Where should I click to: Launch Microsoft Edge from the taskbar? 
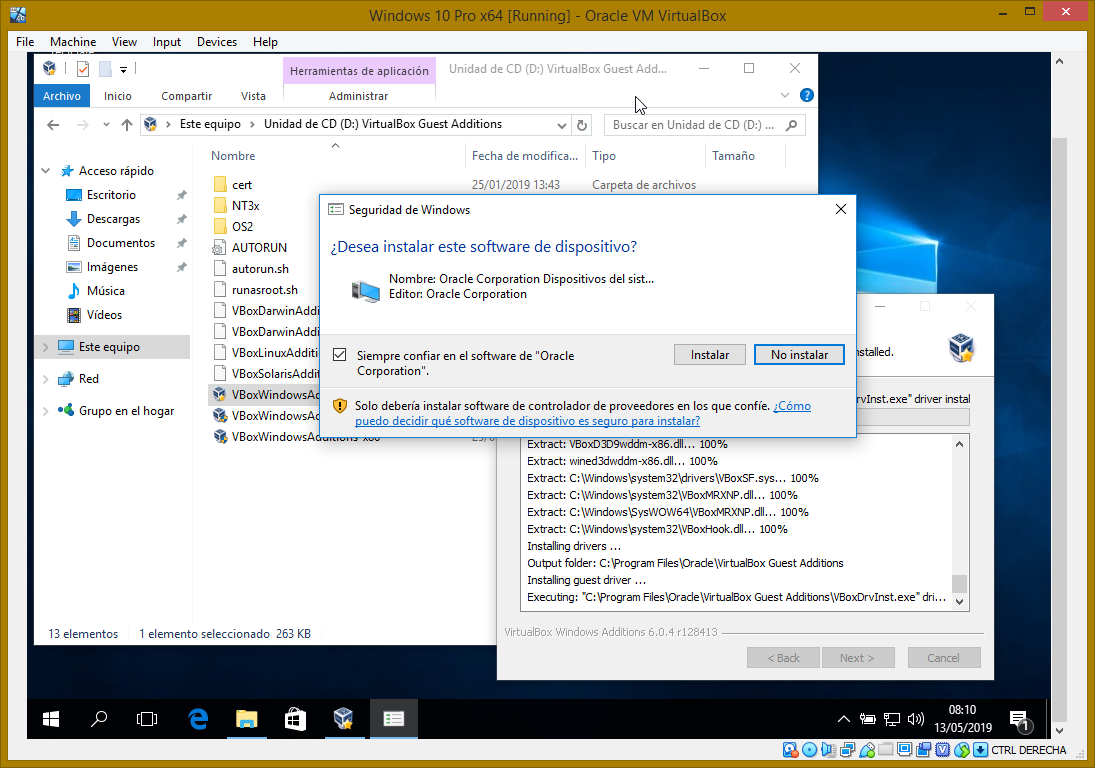(x=198, y=718)
